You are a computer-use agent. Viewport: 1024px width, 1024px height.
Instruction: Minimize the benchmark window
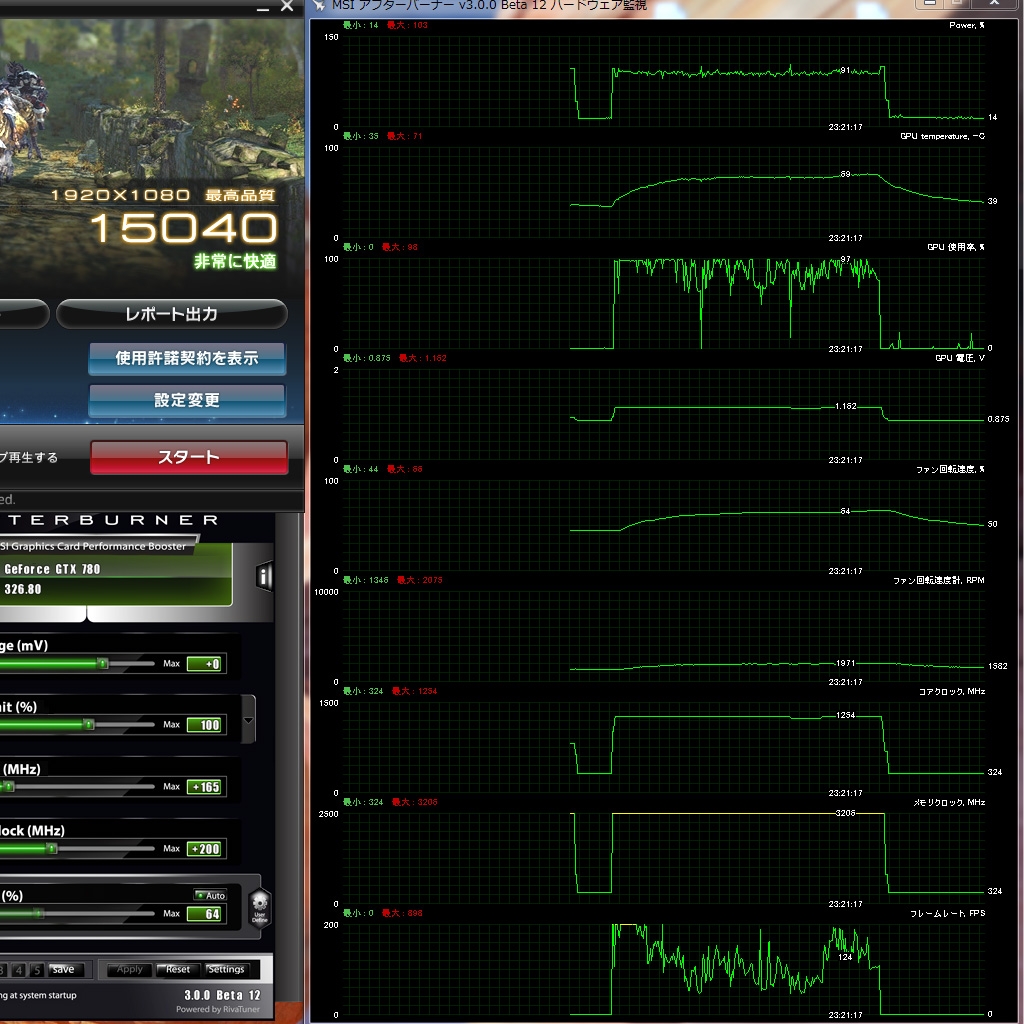(263, 8)
